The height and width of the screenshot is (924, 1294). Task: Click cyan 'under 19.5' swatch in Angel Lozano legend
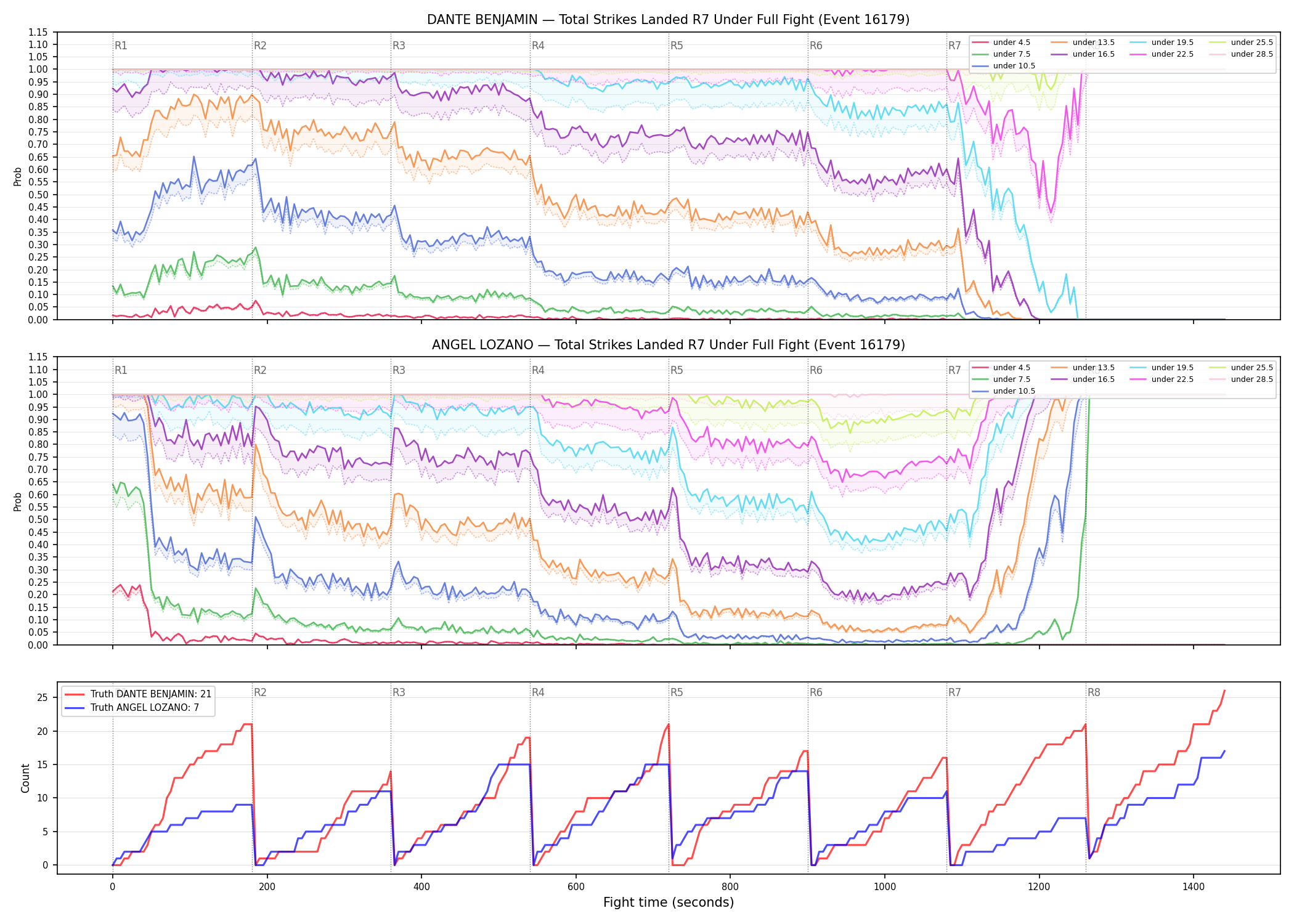1139,368
